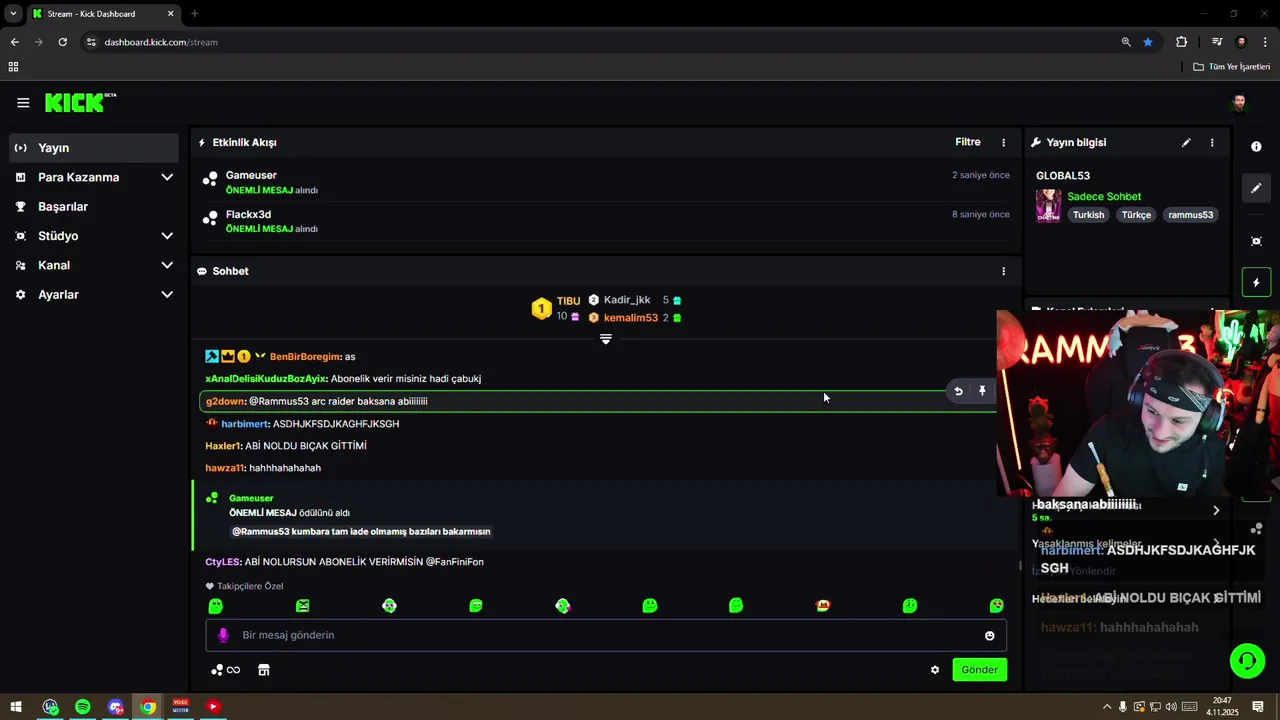Open YouTube app in the taskbar

(x=213, y=707)
